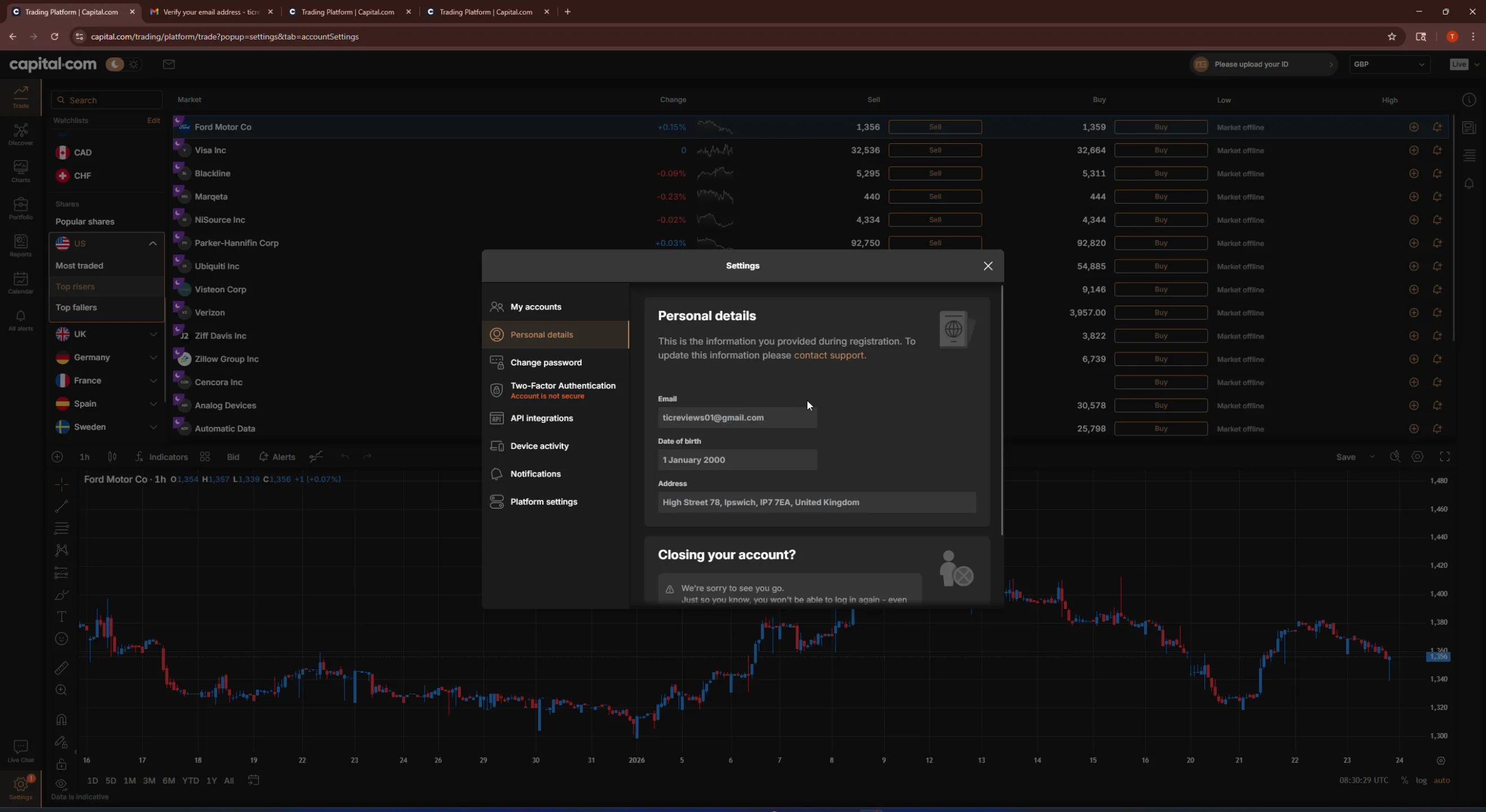Click the contact support link
The height and width of the screenshot is (812, 1486).
pyautogui.click(x=829, y=355)
